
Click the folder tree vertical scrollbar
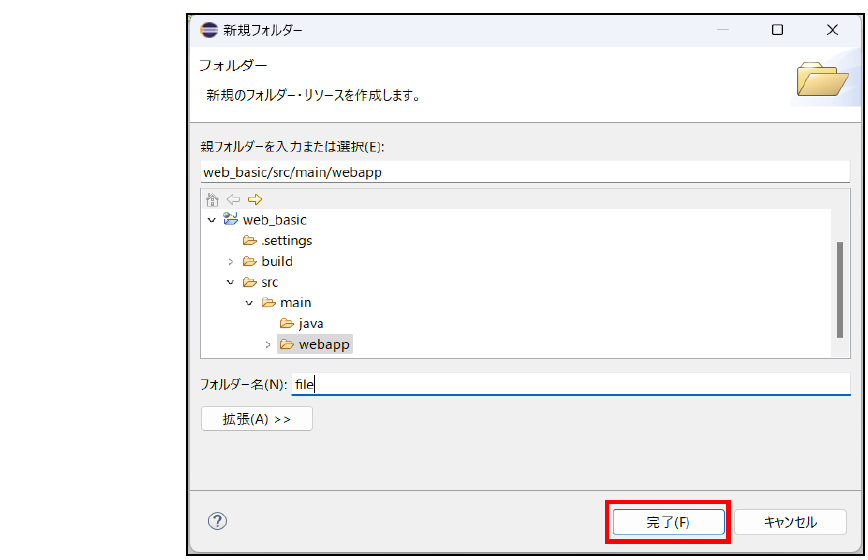click(840, 290)
